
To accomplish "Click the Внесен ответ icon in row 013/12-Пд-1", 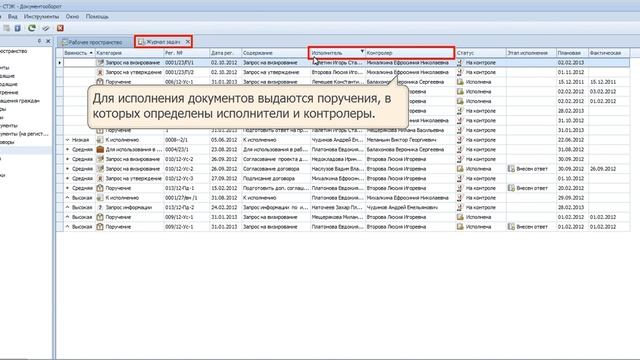I will pos(511,188).
